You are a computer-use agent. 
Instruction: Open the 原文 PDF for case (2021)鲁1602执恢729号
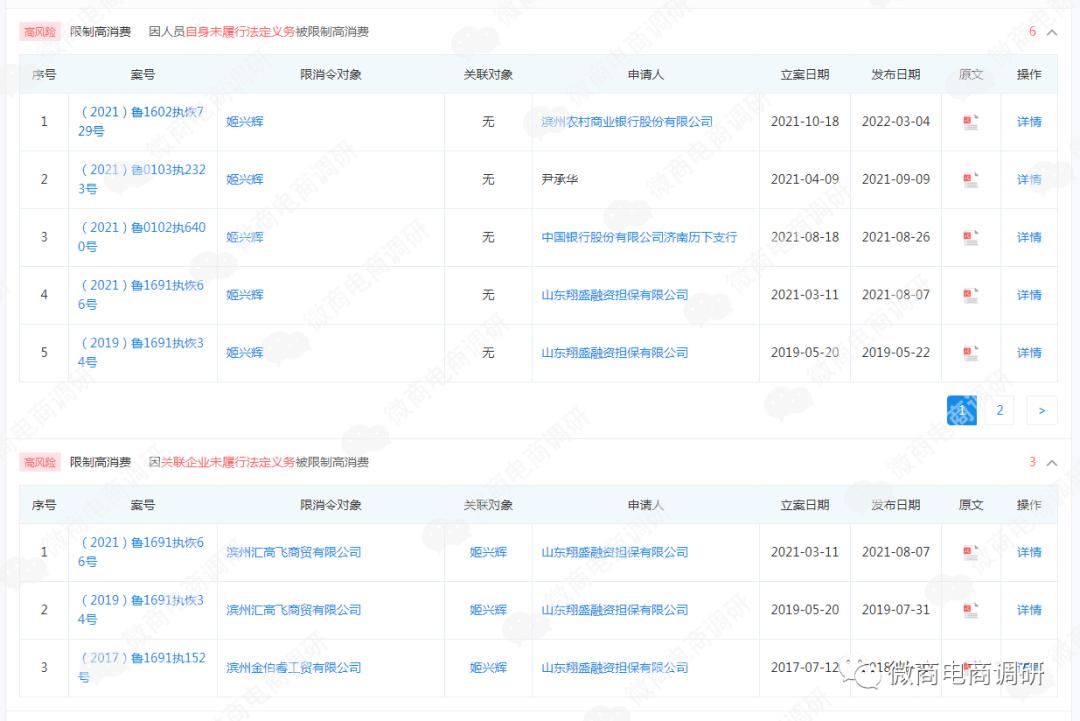click(x=970, y=121)
